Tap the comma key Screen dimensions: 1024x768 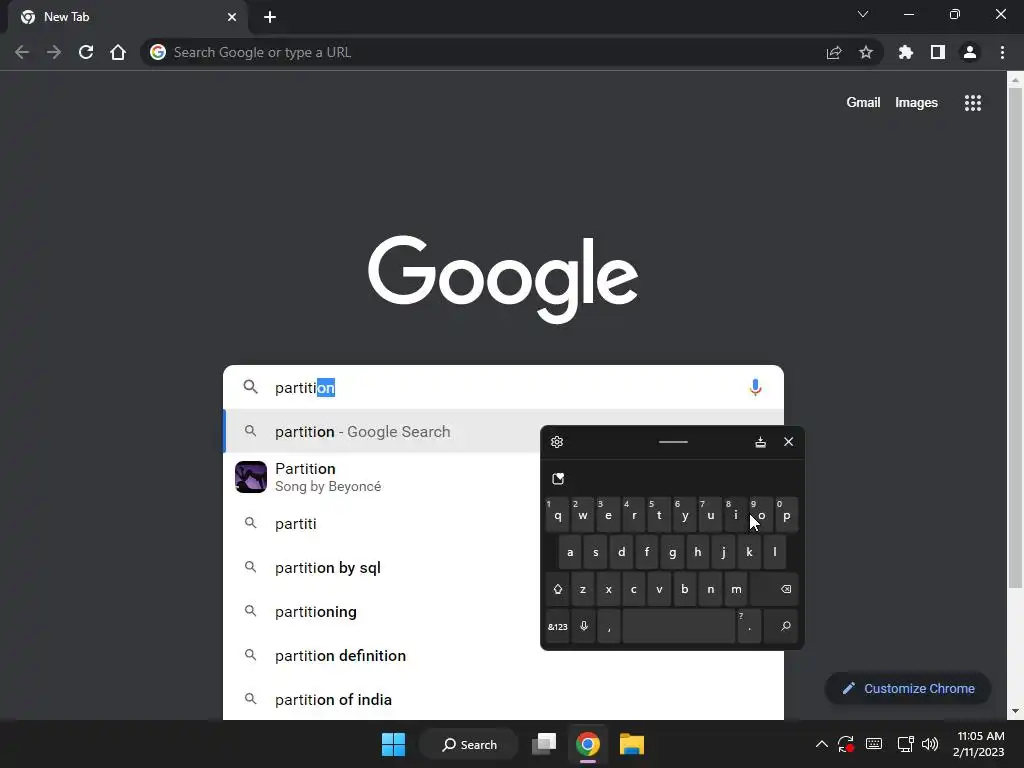click(609, 626)
